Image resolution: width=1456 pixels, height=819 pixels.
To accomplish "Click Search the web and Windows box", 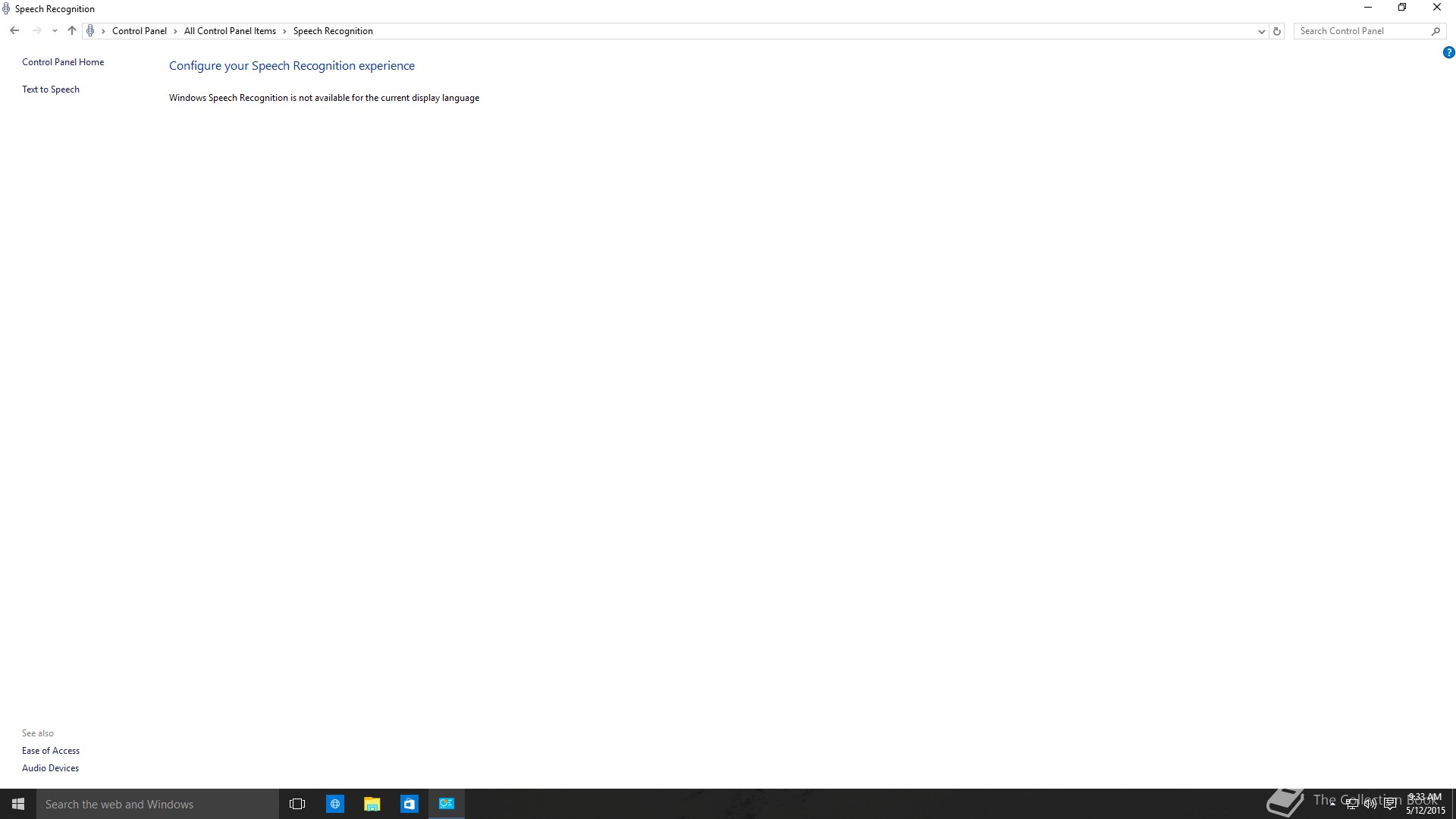I will (158, 804).
